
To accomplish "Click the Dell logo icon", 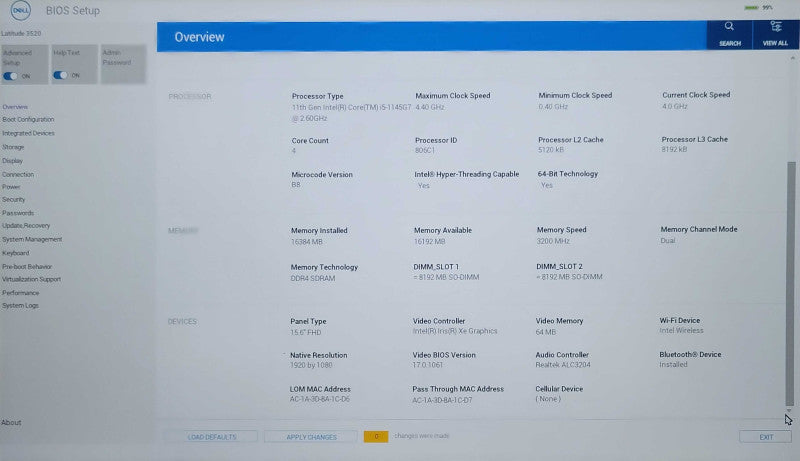I will click(21, 10).
